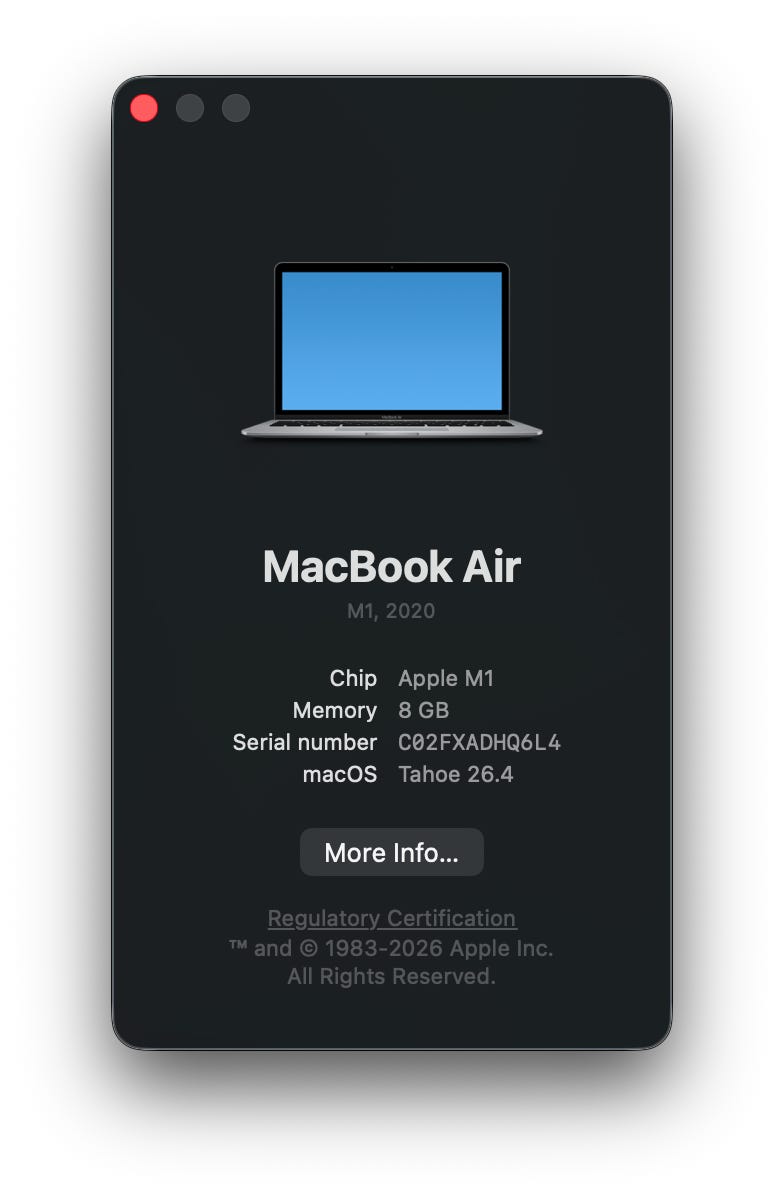Click the disabled zoom window button
Screen dimensions: 784x1198
(x=235, y=108)
